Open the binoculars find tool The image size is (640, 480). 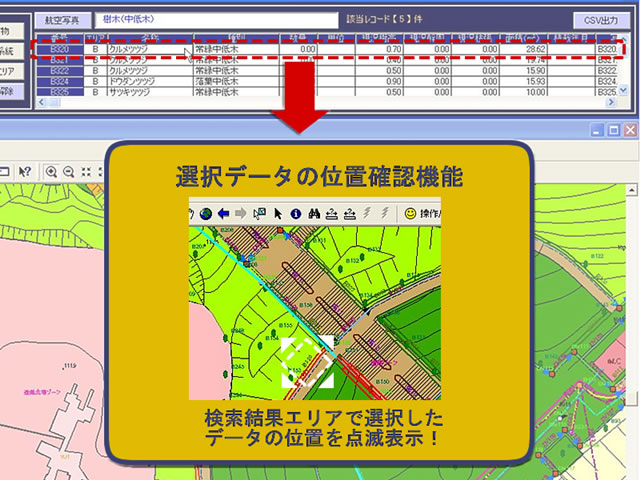[x=314, y=213]
